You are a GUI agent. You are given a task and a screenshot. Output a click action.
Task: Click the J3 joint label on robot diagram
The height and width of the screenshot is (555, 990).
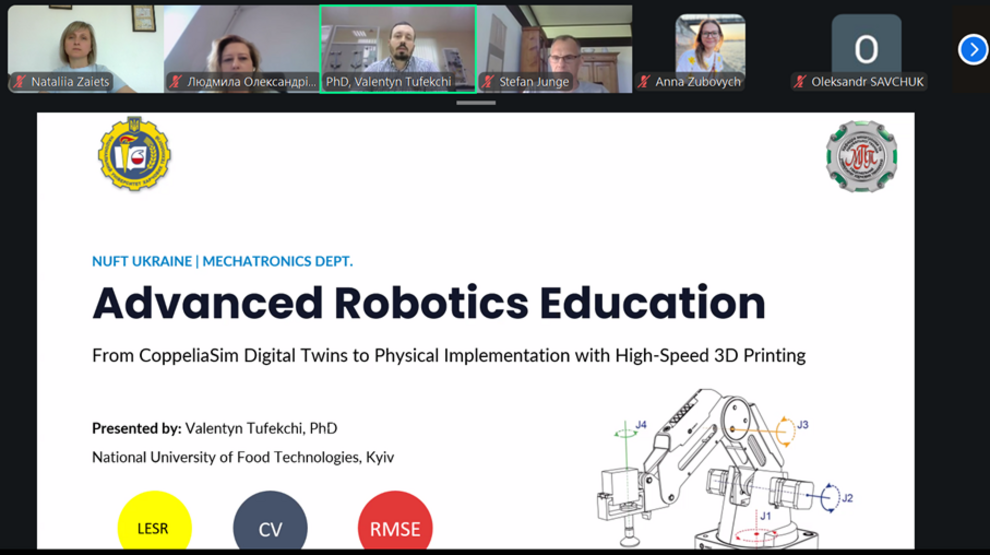tap(802, 425)
